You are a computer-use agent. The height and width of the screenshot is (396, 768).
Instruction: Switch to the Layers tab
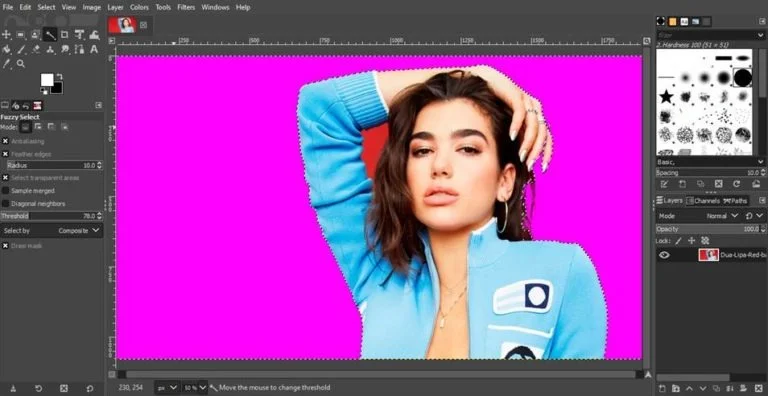pos(670,201)
